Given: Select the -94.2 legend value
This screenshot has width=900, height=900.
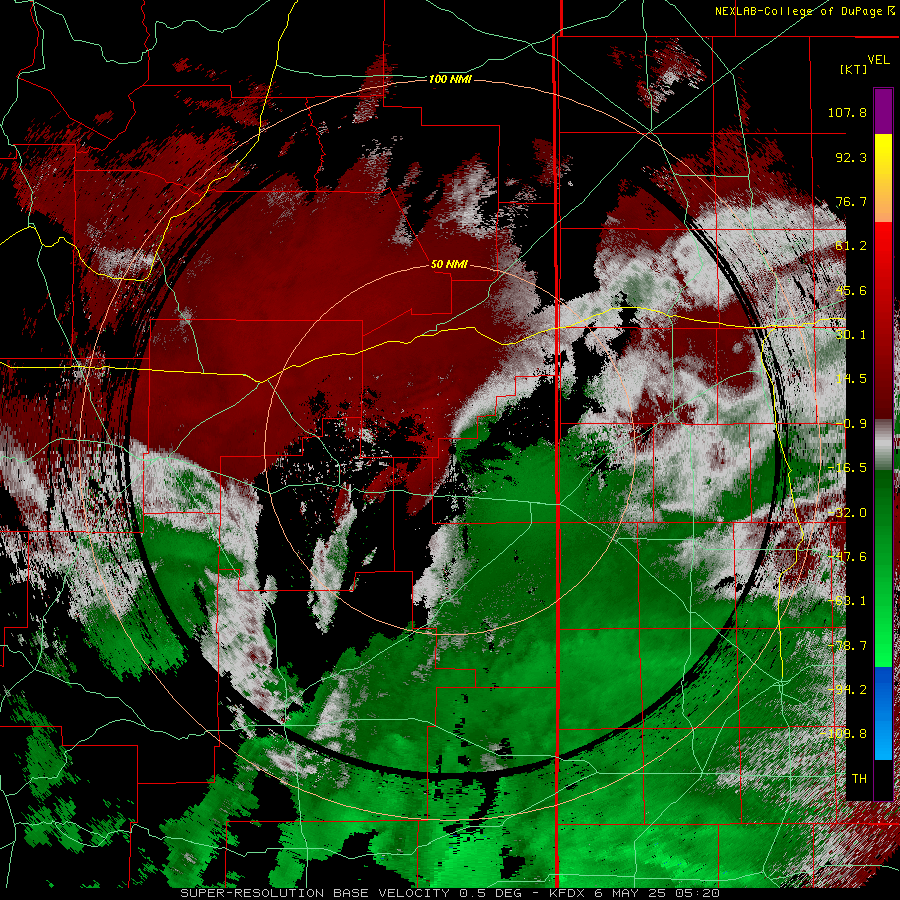Looking at the screenshot, I should coord(847,690).
